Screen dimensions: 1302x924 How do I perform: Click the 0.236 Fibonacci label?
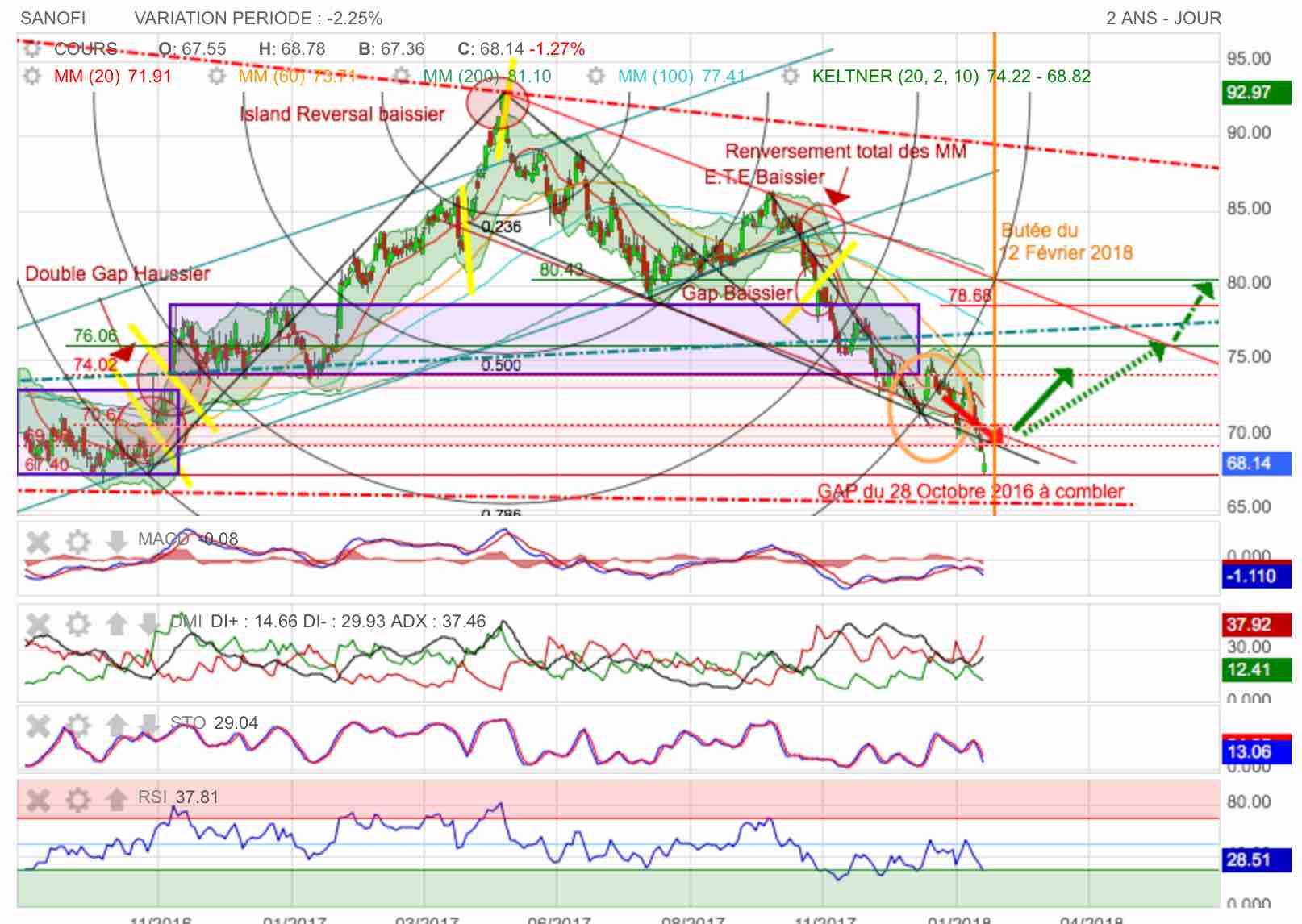(501, 227)
